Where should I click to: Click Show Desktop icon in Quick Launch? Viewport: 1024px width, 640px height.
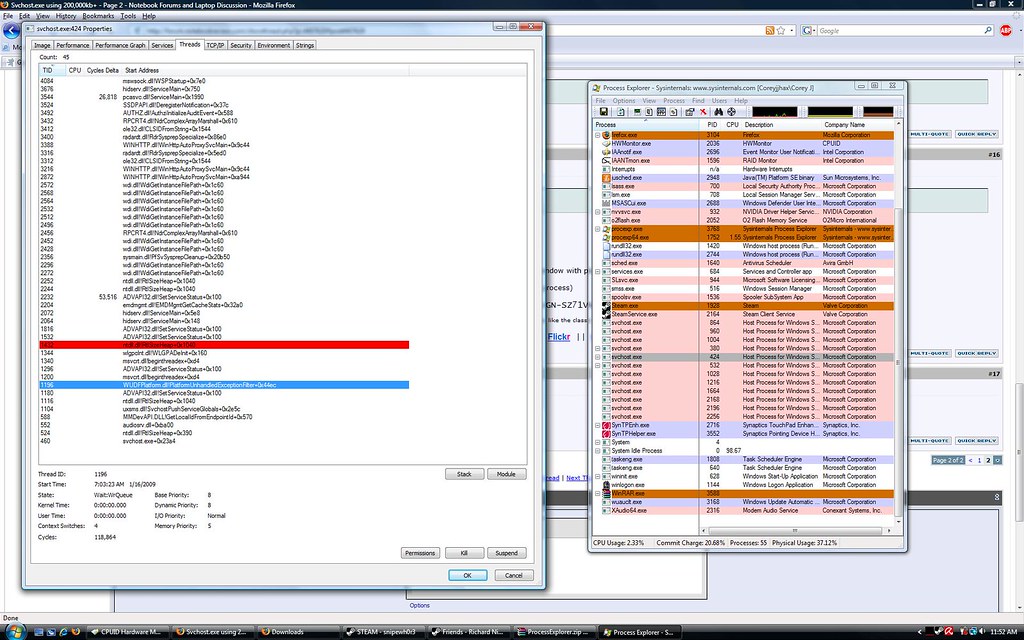(x=39, y=632)
